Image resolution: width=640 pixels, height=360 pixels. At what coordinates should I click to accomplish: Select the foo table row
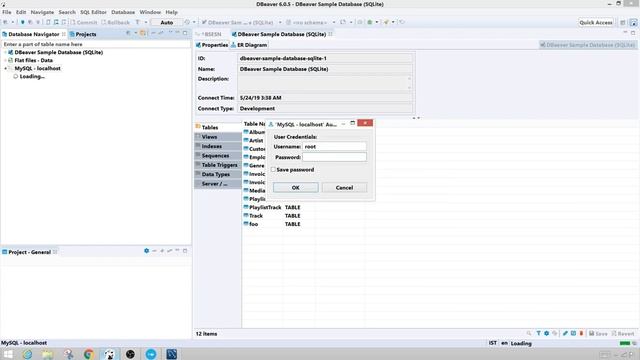pyautogui.click(x=253, y=224)
